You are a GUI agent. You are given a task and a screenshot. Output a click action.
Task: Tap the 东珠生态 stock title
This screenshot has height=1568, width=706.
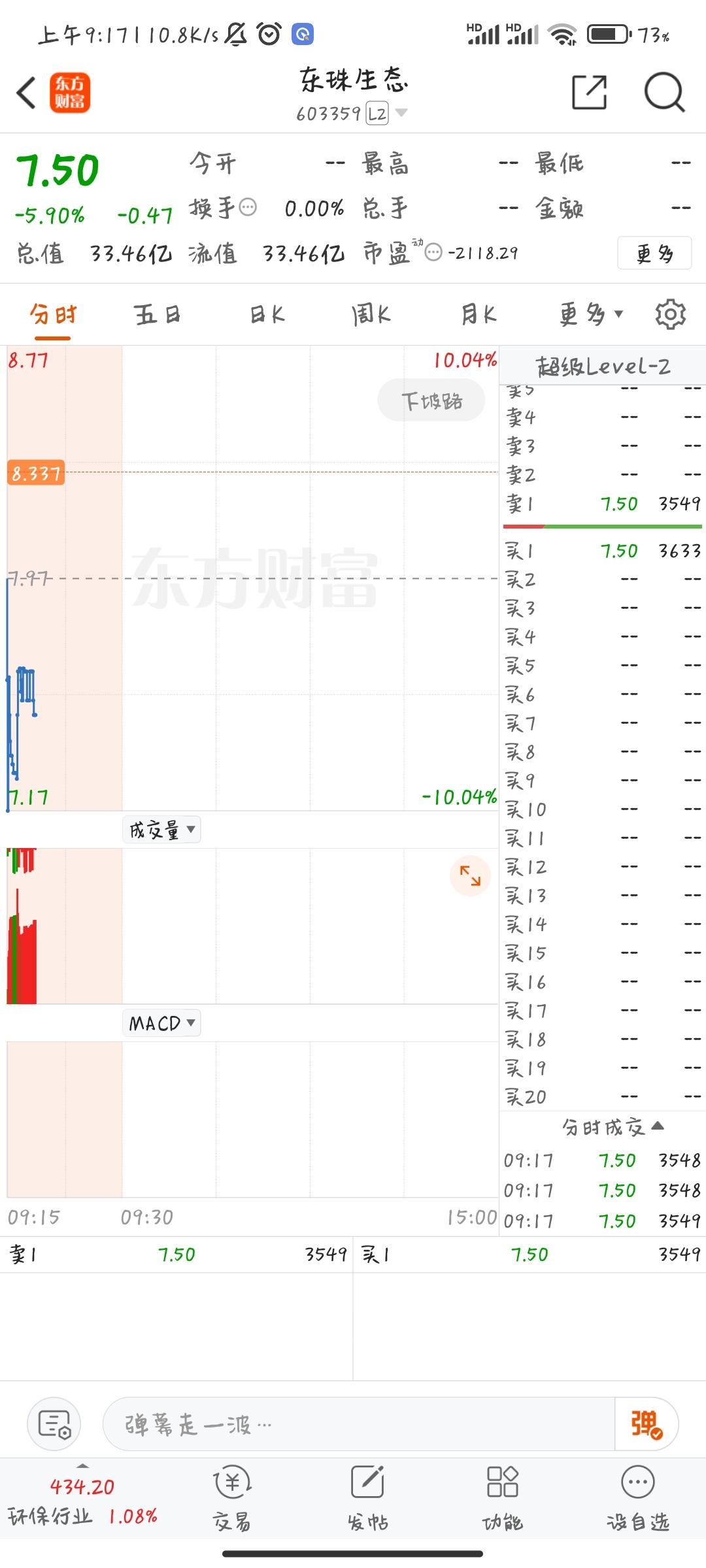pyautogui.click(x=354, y=80)
